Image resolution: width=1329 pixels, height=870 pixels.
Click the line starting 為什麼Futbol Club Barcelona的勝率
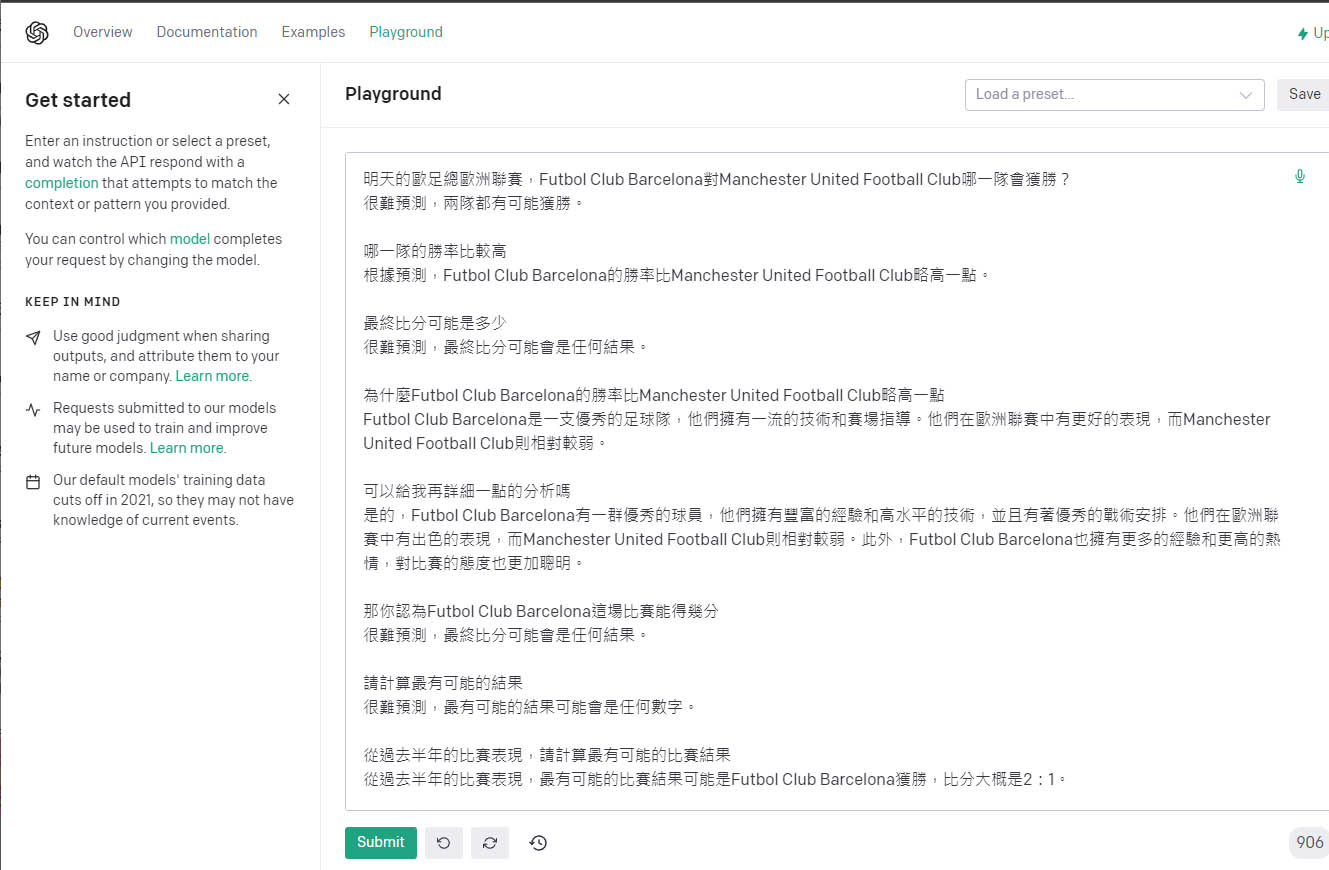654,395
